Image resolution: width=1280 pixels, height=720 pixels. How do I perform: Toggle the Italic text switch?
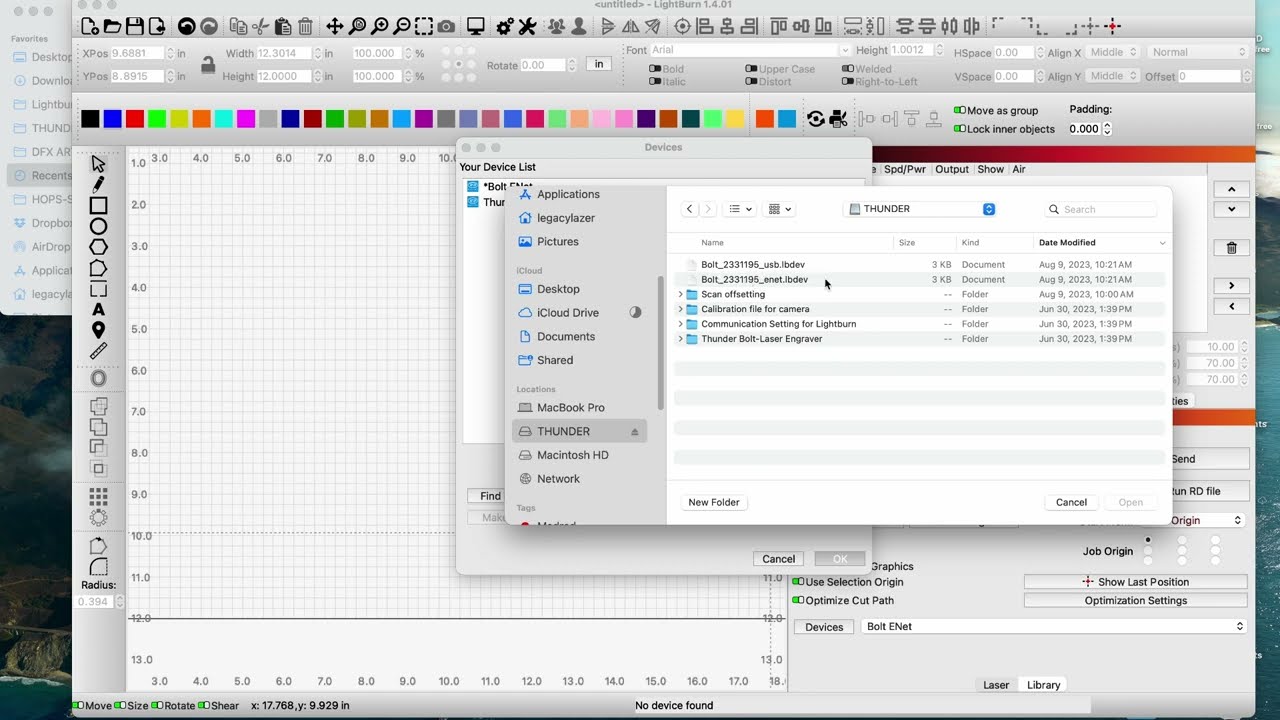tap(655, 82)
